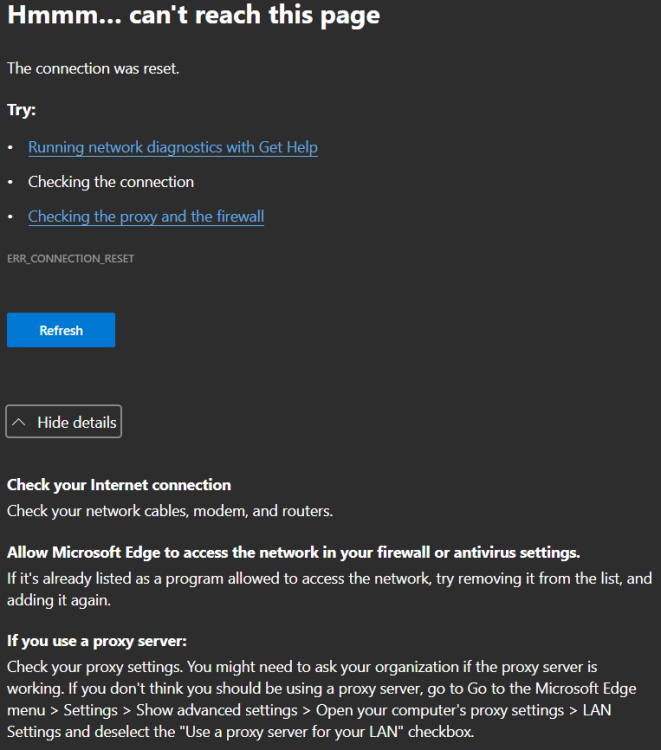Viewport: 661px width, 750px height.
Task: Click the blue Refresh button
Action: coord(61,330)
